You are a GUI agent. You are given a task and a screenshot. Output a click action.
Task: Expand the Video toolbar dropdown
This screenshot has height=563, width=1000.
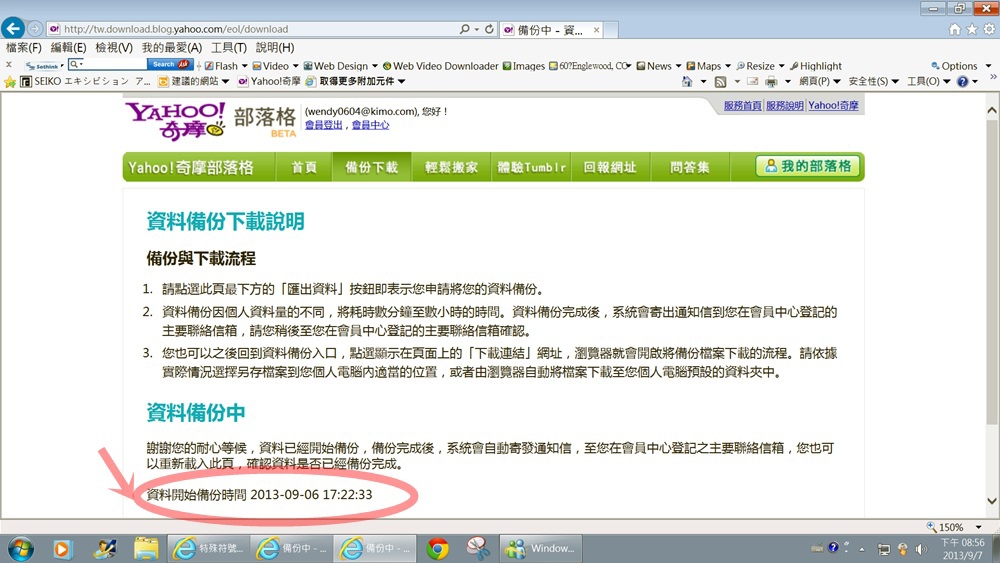pos(295,66)
